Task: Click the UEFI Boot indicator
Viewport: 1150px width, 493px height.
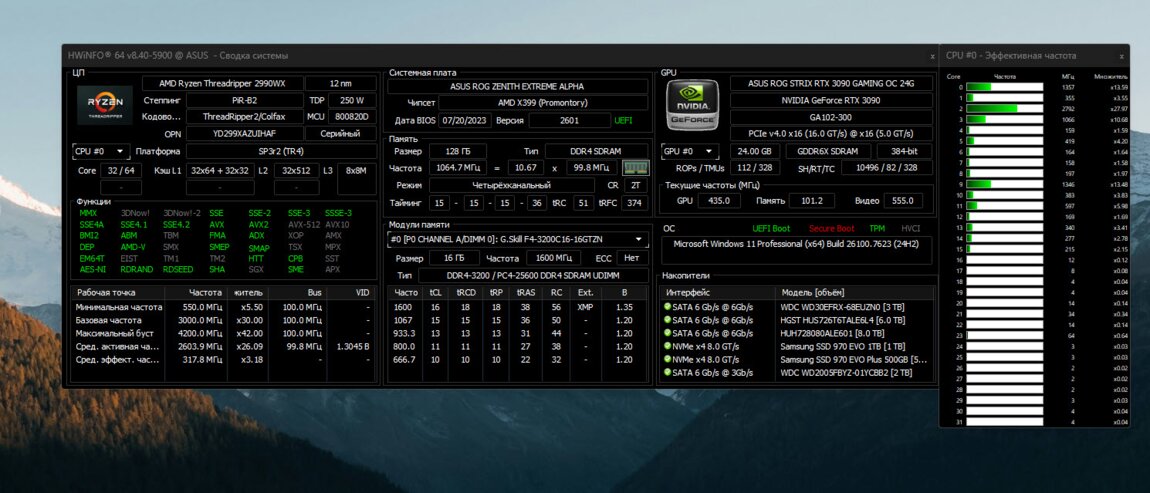Action: coord(771,229)
